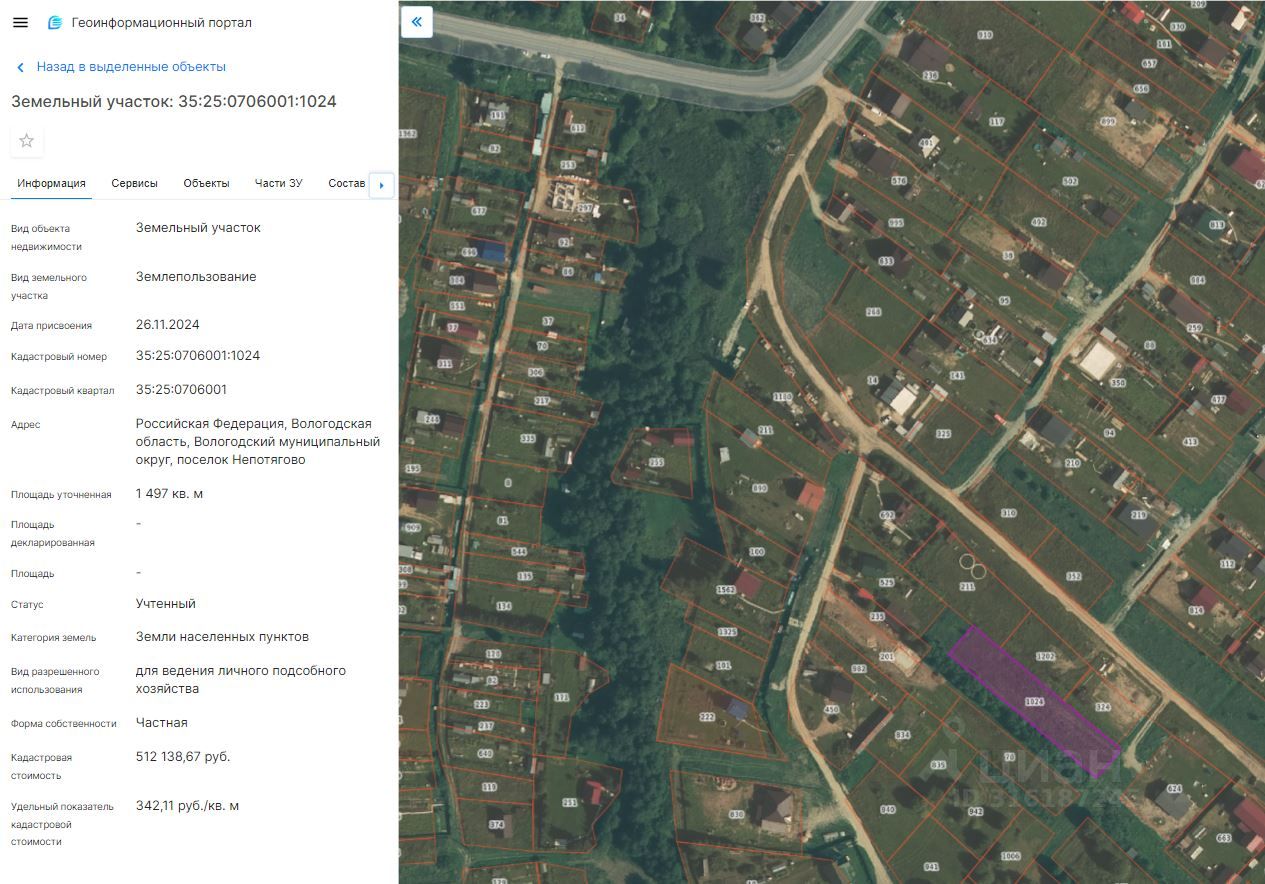Click the 'Адрес' field label
The width and height of the screenshot is (1265, 884).
[x=26, y=425]
